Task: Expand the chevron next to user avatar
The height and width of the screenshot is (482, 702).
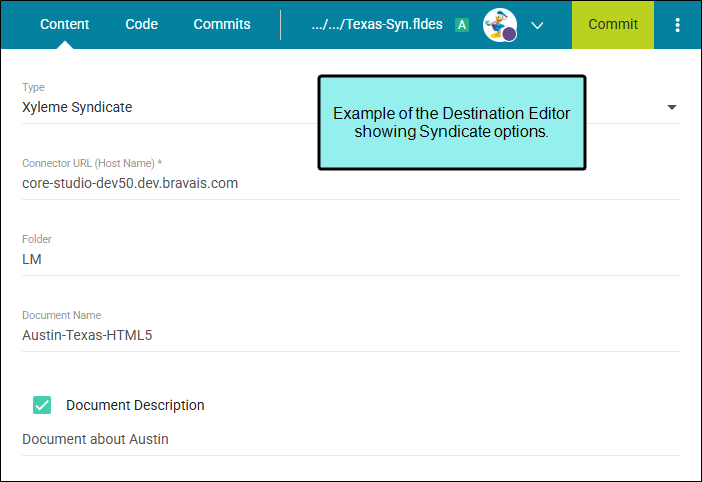Action: pos(537,25)
